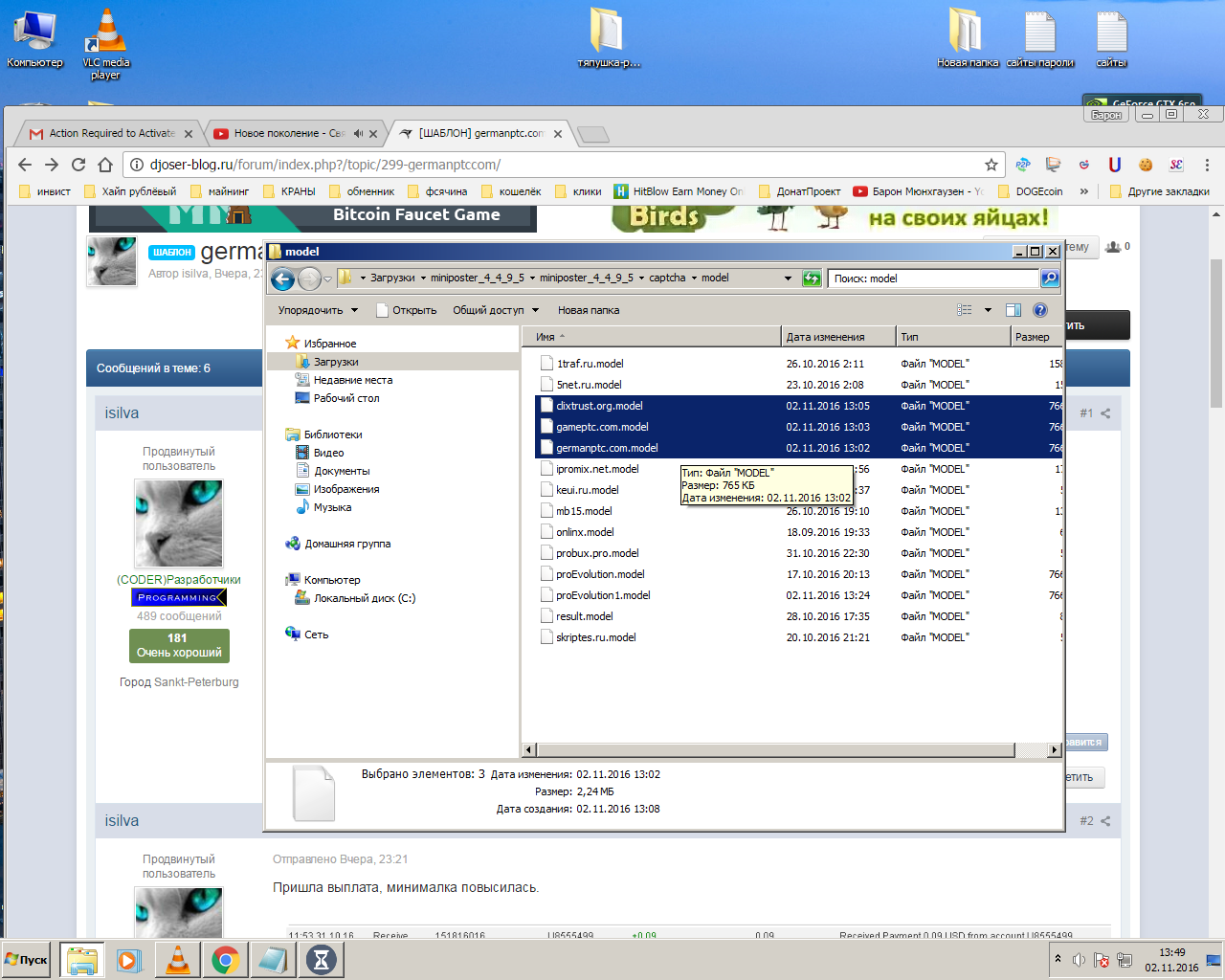Screen dimensions: 1225x980
Task: Click the R2P extension icon
Action: pos(1023,165)
